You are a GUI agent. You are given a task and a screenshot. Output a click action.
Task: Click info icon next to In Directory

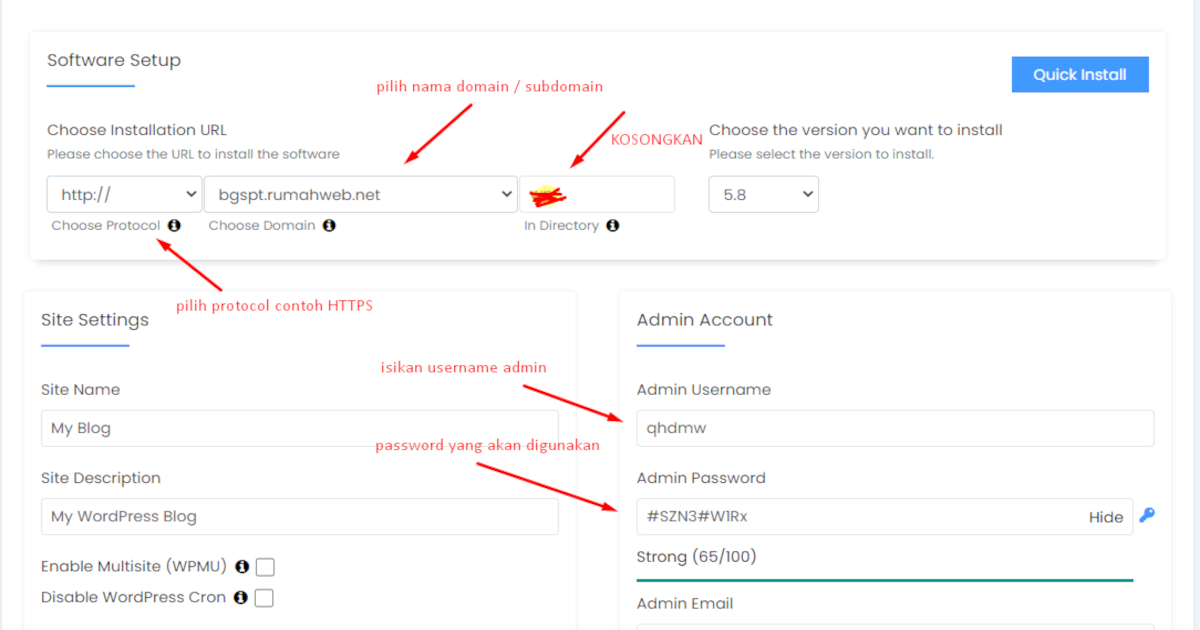point(613,226)
